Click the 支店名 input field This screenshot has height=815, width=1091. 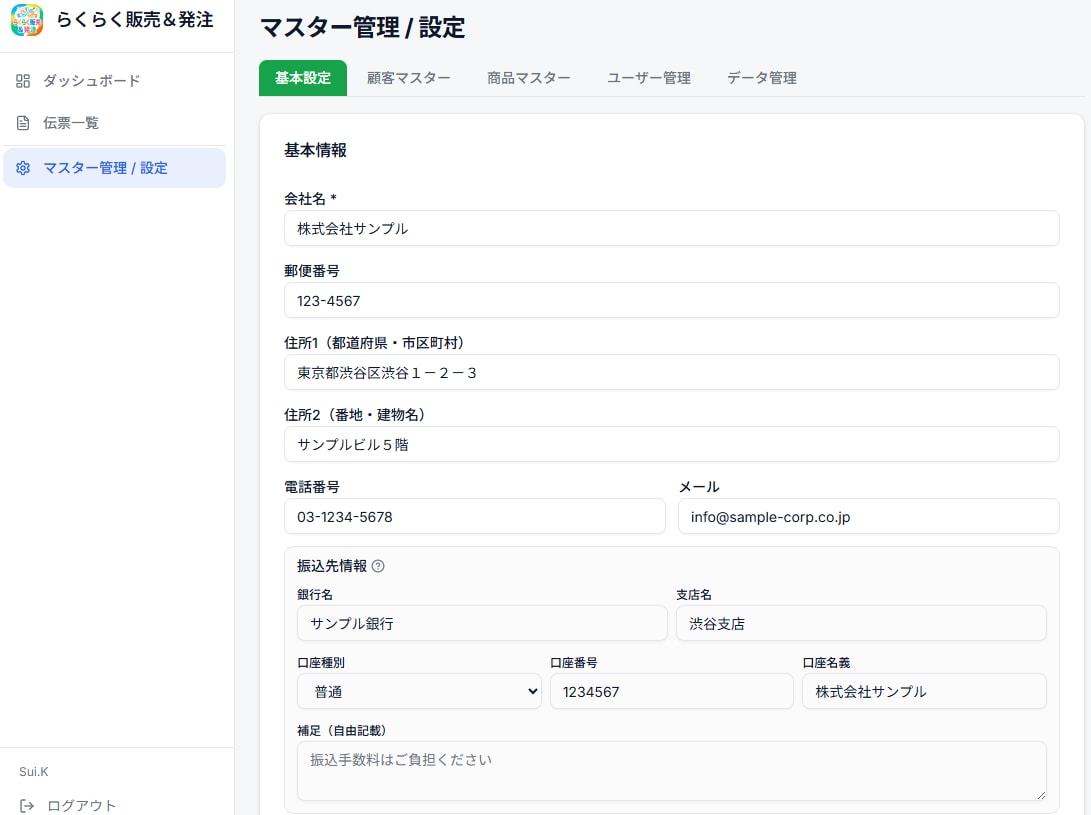point(861,623)
